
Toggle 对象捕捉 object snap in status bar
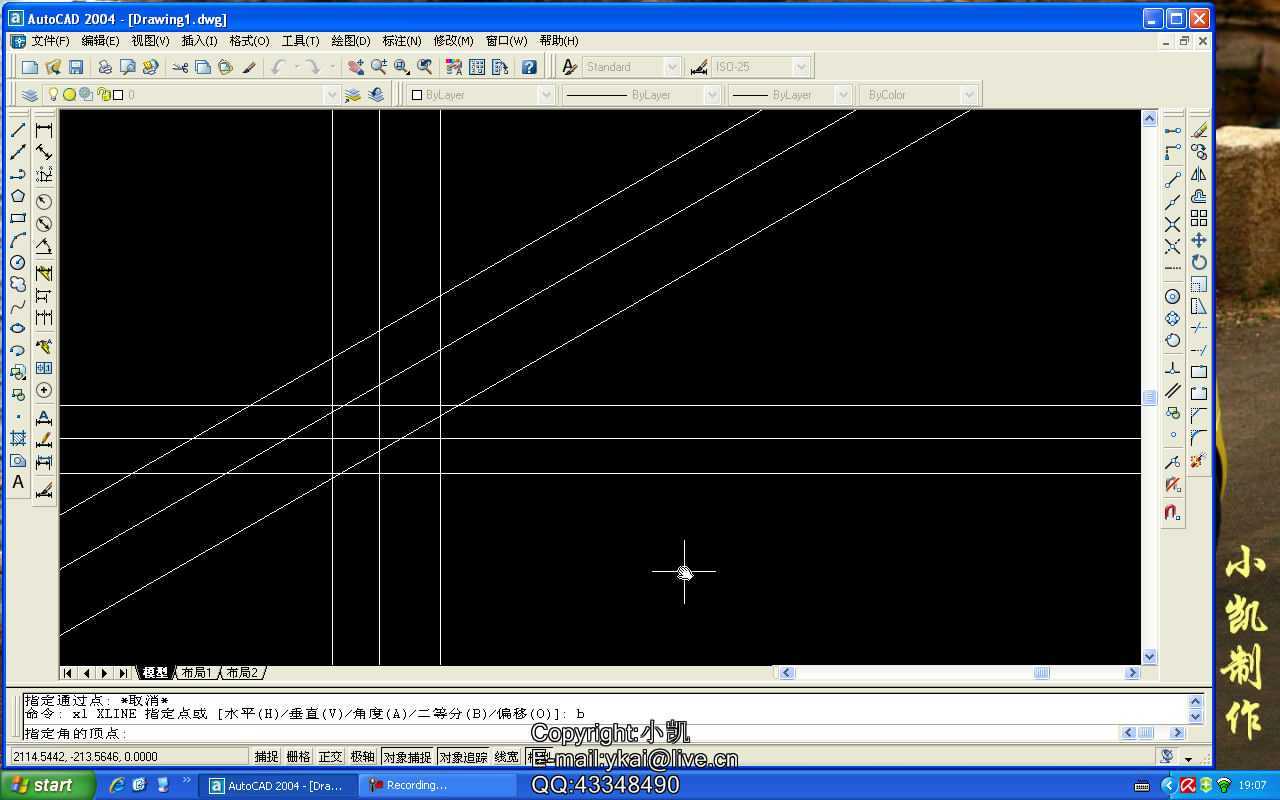(x=407, y=757)
